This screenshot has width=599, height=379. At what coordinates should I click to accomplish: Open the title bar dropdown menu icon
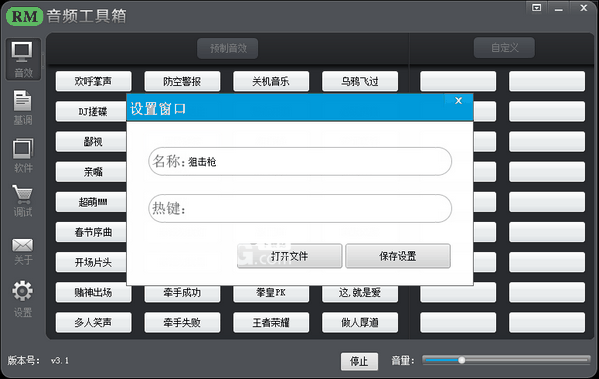pos(537,8)
